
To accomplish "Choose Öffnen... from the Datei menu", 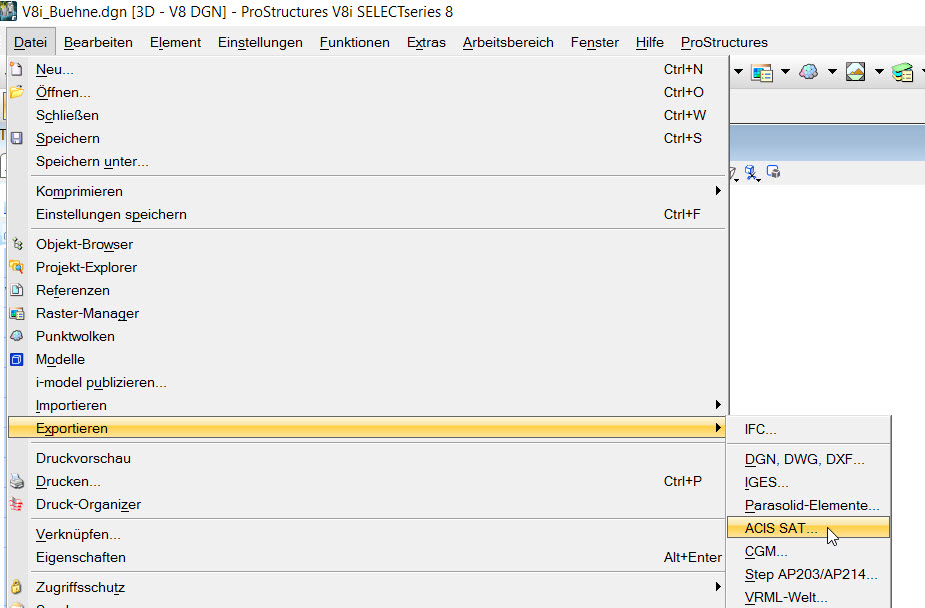I will [368, 93].
